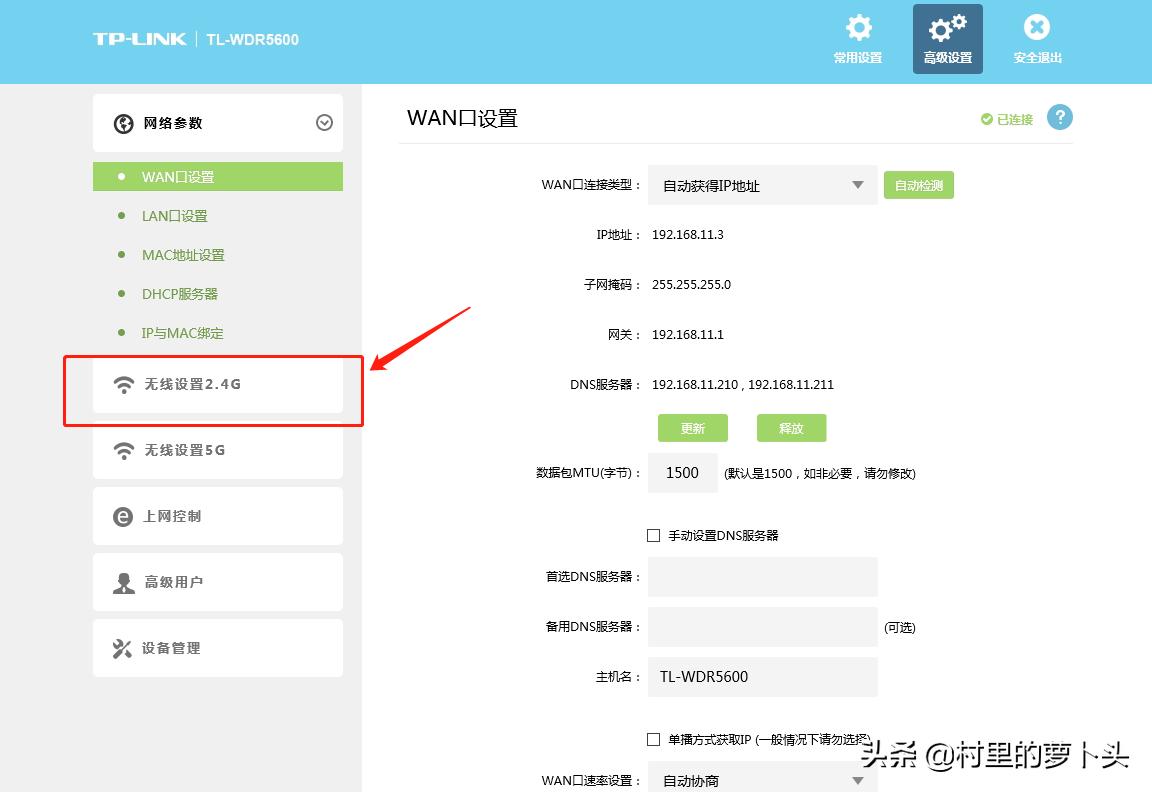
Task: Click the 网络参数 globe icon
Action: pyautogui.click(x=124, y=123)
